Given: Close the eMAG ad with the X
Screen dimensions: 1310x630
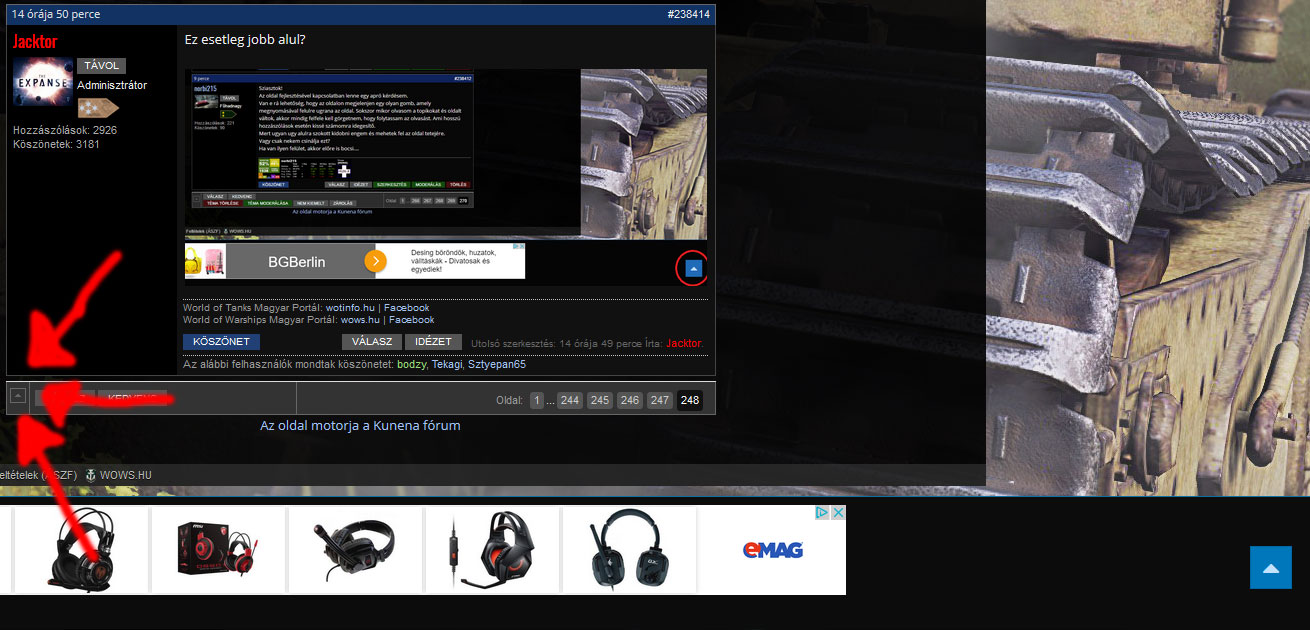Looking at the screenshot, I should click(838, 513).
